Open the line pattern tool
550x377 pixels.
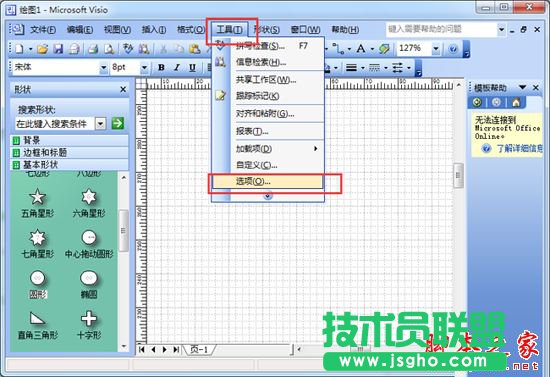[374, 67]
